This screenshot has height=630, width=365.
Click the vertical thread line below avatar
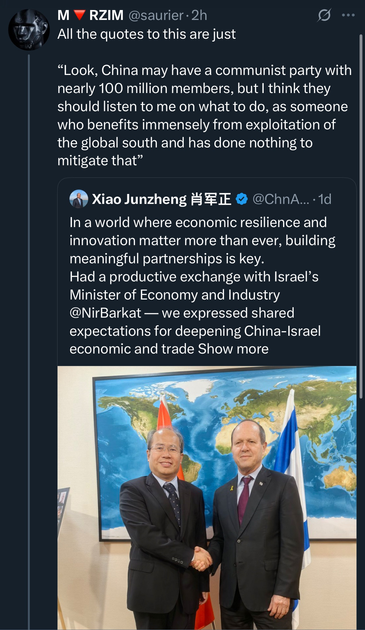(29, 342)
